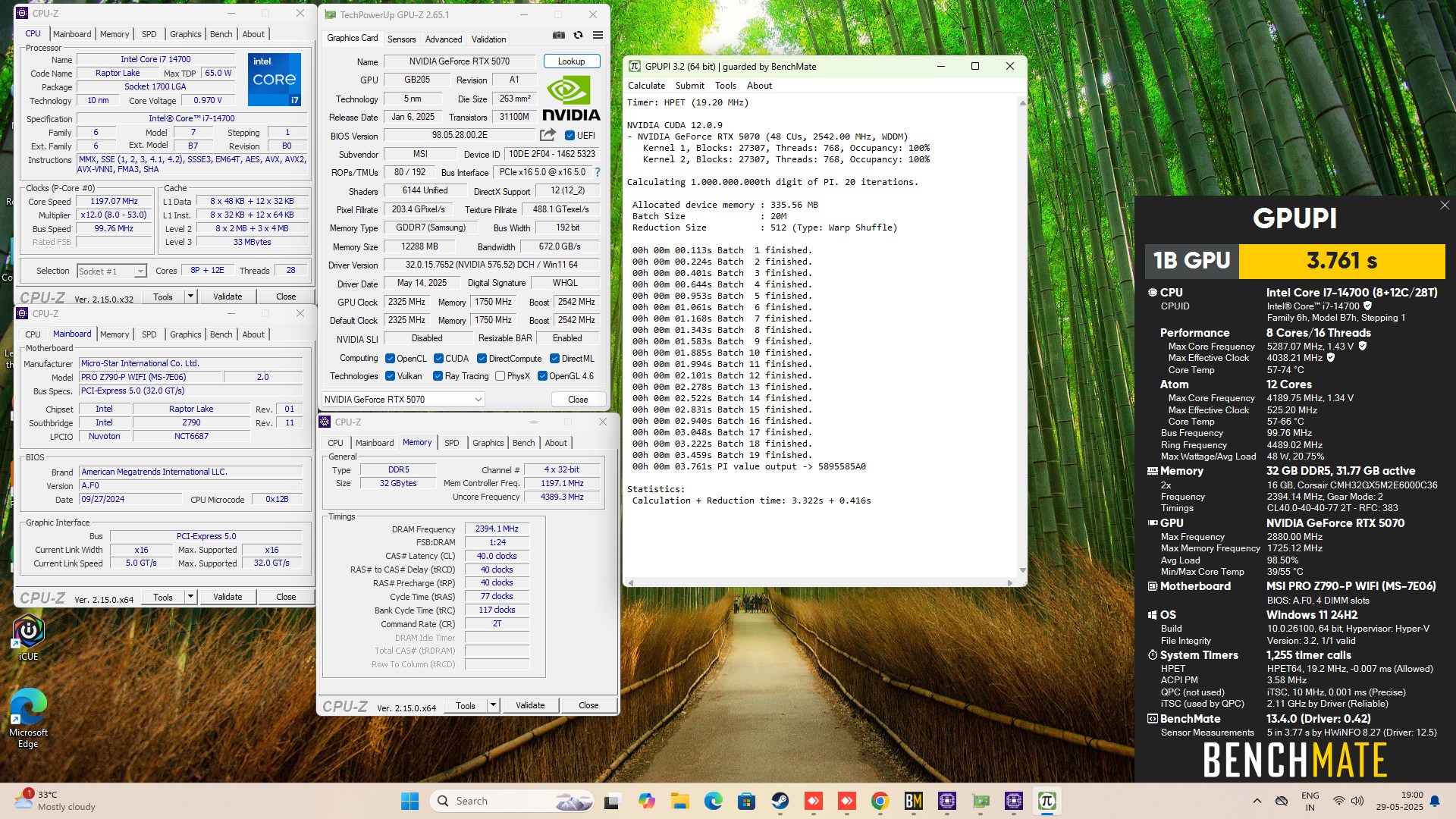Toggle the DirectCompute checkbox
Screen dimensions: 1456x819
[481, 359]
